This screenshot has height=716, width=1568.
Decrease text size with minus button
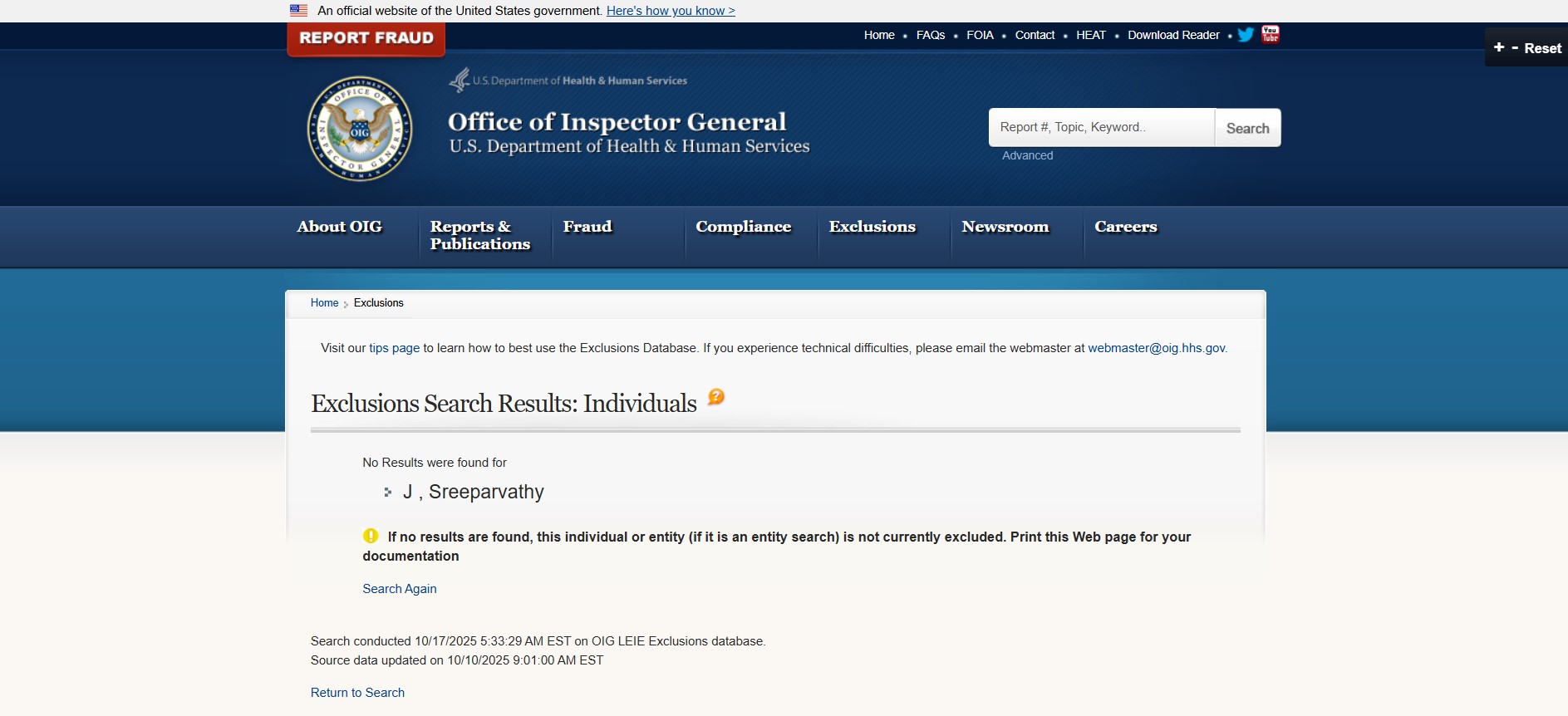pos(1515,47)
